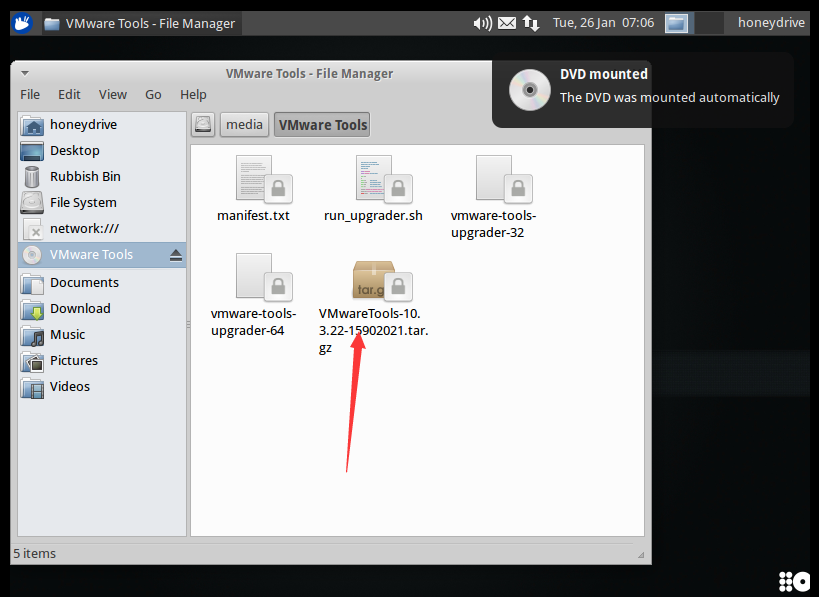Open the Rubbish Bin icon

click(32, 177)
